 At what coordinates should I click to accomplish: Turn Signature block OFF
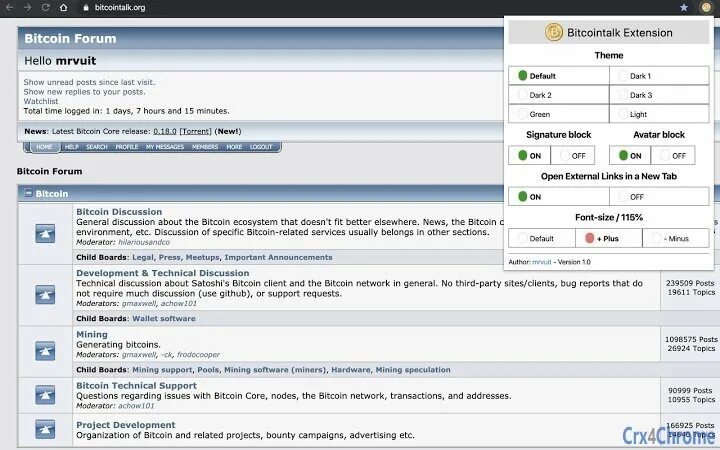573,156
